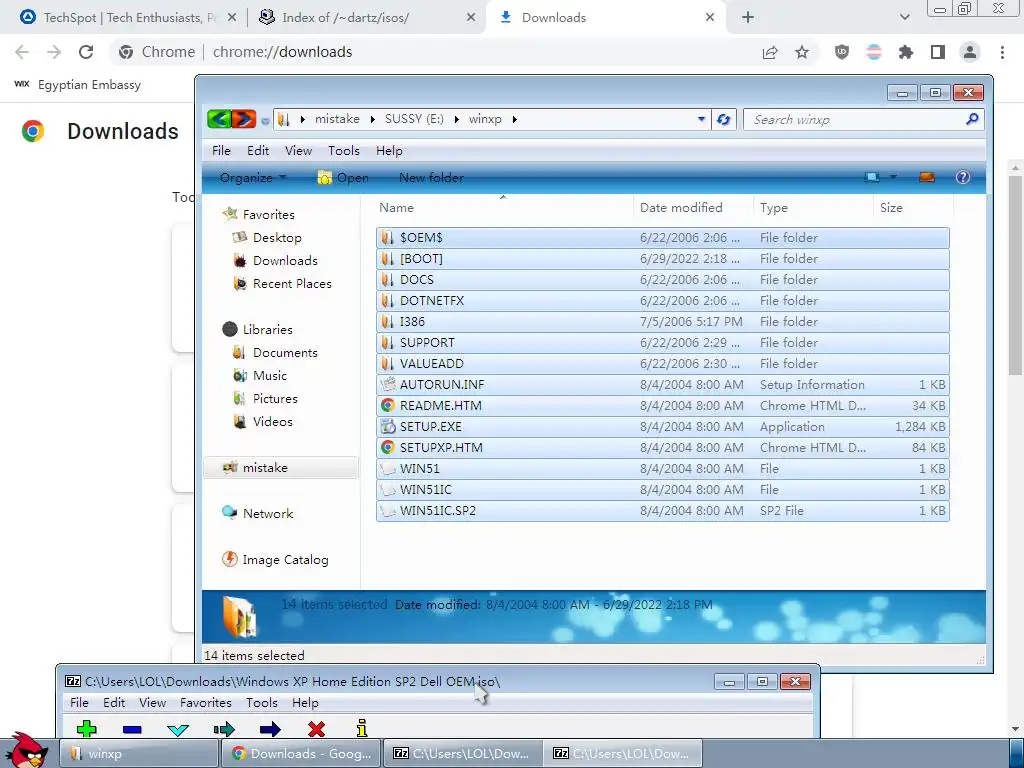Toggle the Chrome side panel icon
Image resolution: width=1024 pixels, height=768 pixels.
(x=938, y=52)
